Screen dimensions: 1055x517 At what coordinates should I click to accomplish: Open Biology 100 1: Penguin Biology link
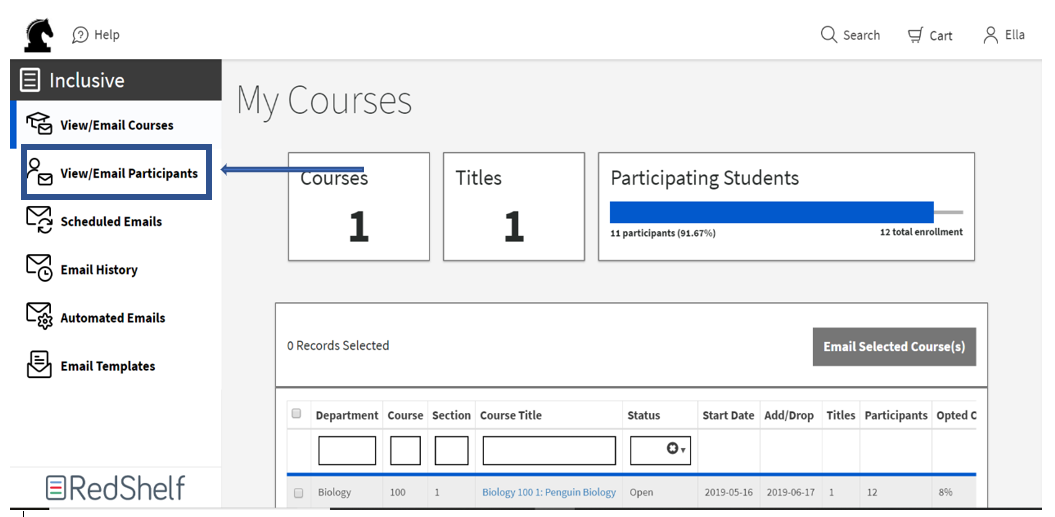coord(548,492)
